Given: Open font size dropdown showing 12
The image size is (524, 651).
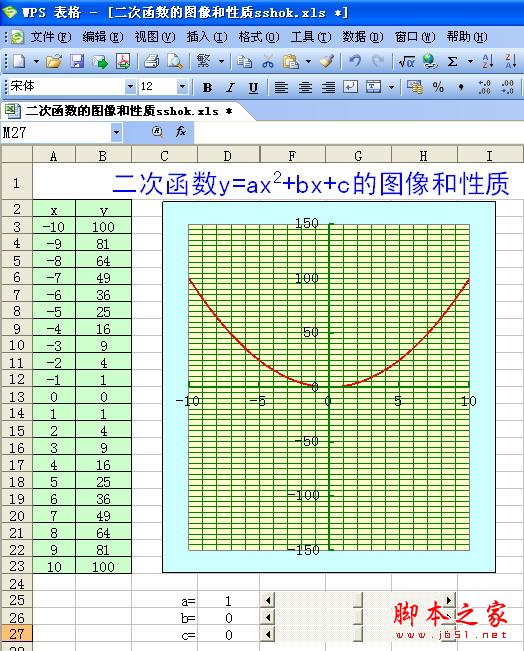Looking at the screenshot, I should tap(182, 87).
